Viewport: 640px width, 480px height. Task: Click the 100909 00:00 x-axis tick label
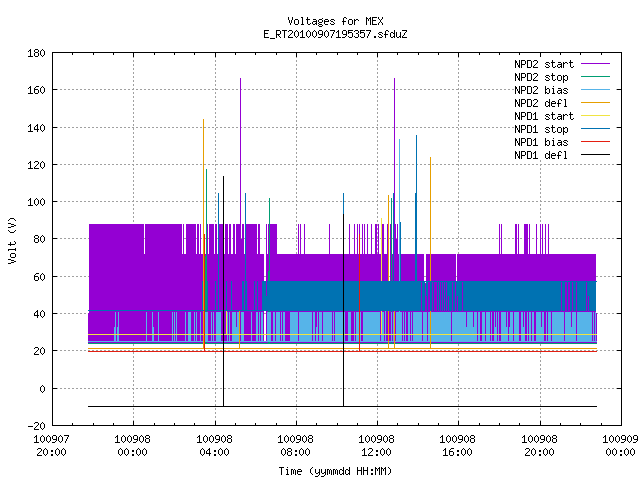pos(620,446)
